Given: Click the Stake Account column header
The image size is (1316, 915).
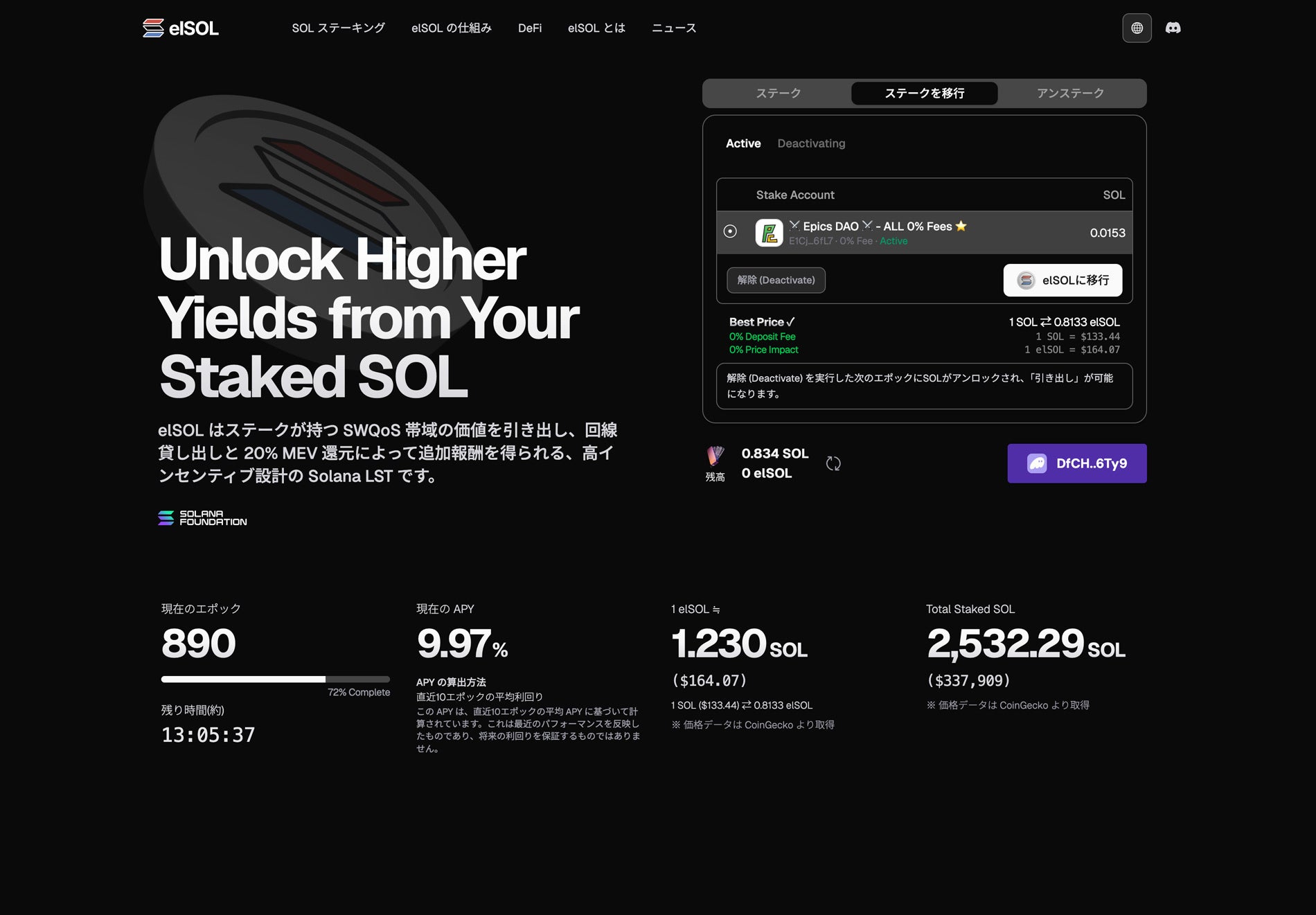Looking at the screenshot, I should pyautogui.click(x=795, y=195).
